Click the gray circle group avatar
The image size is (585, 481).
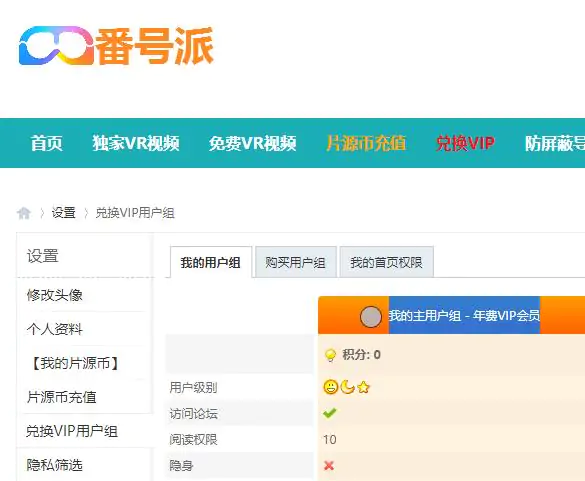click(x=370, y=317)
